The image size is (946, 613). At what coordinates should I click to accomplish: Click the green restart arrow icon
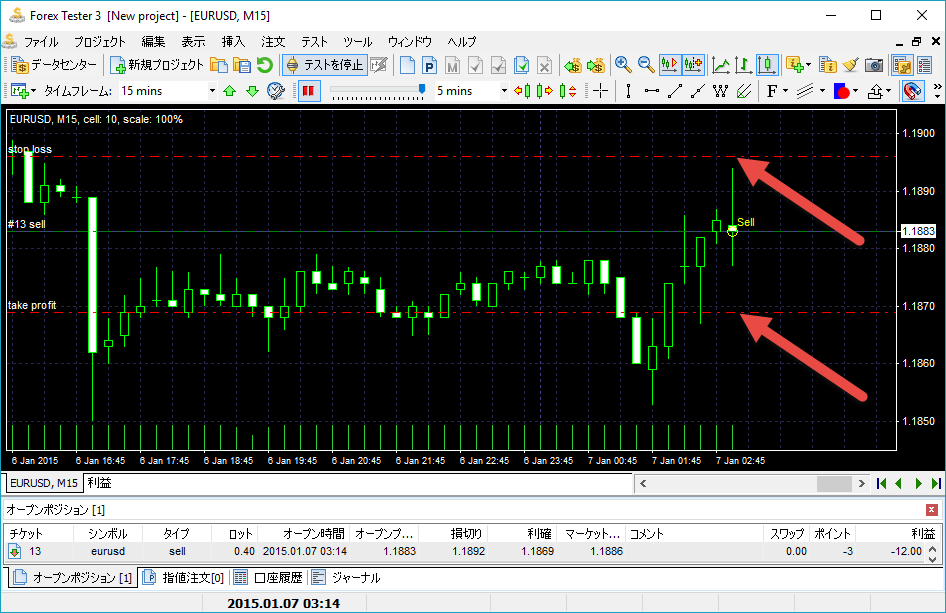[x=265, y=65]
